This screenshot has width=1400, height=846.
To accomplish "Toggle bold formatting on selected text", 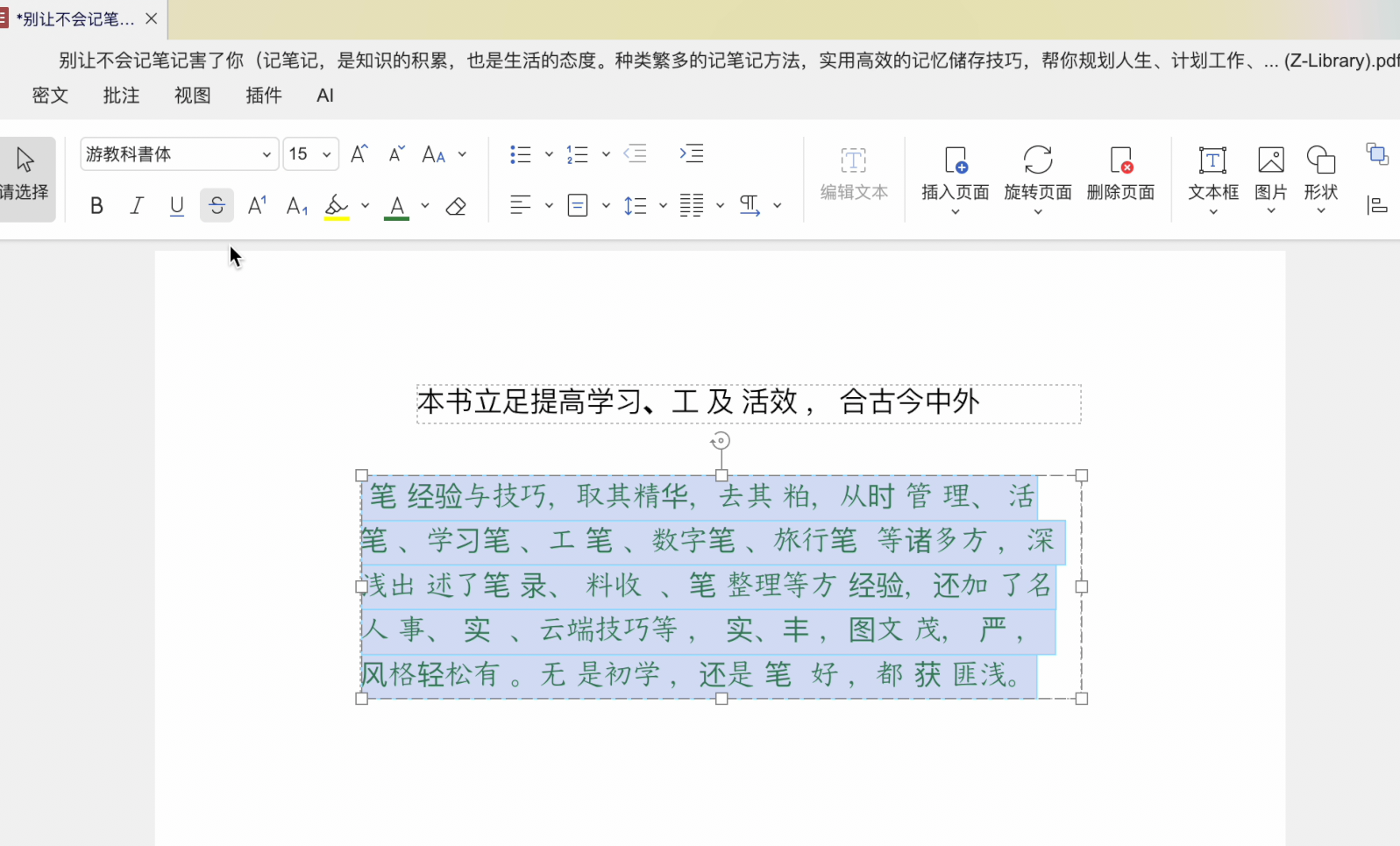I will pos(96,206).
